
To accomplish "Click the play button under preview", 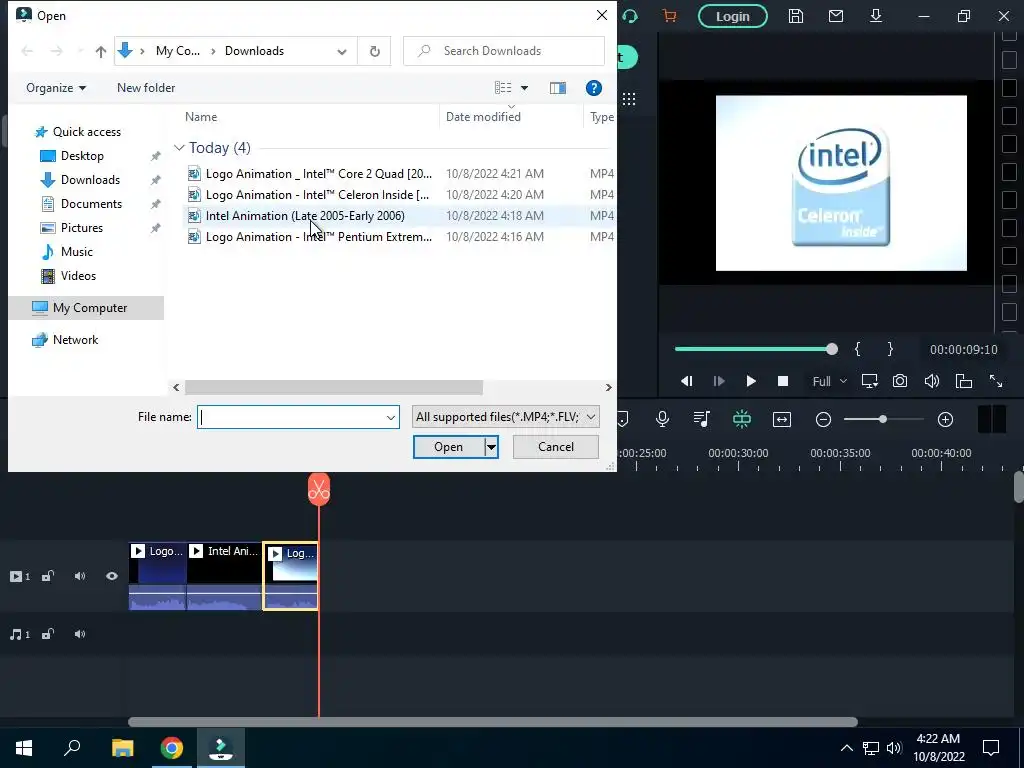I will pos(751,381).
